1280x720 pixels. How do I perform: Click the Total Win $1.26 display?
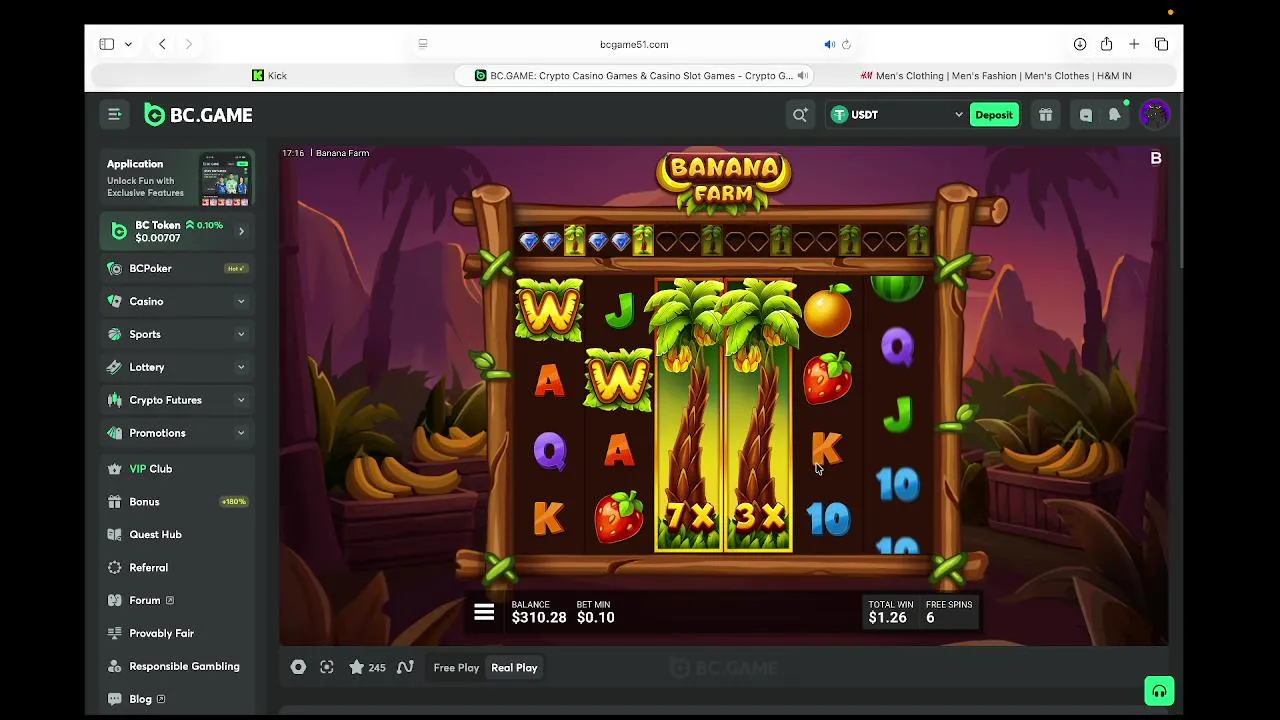(890, 612)
